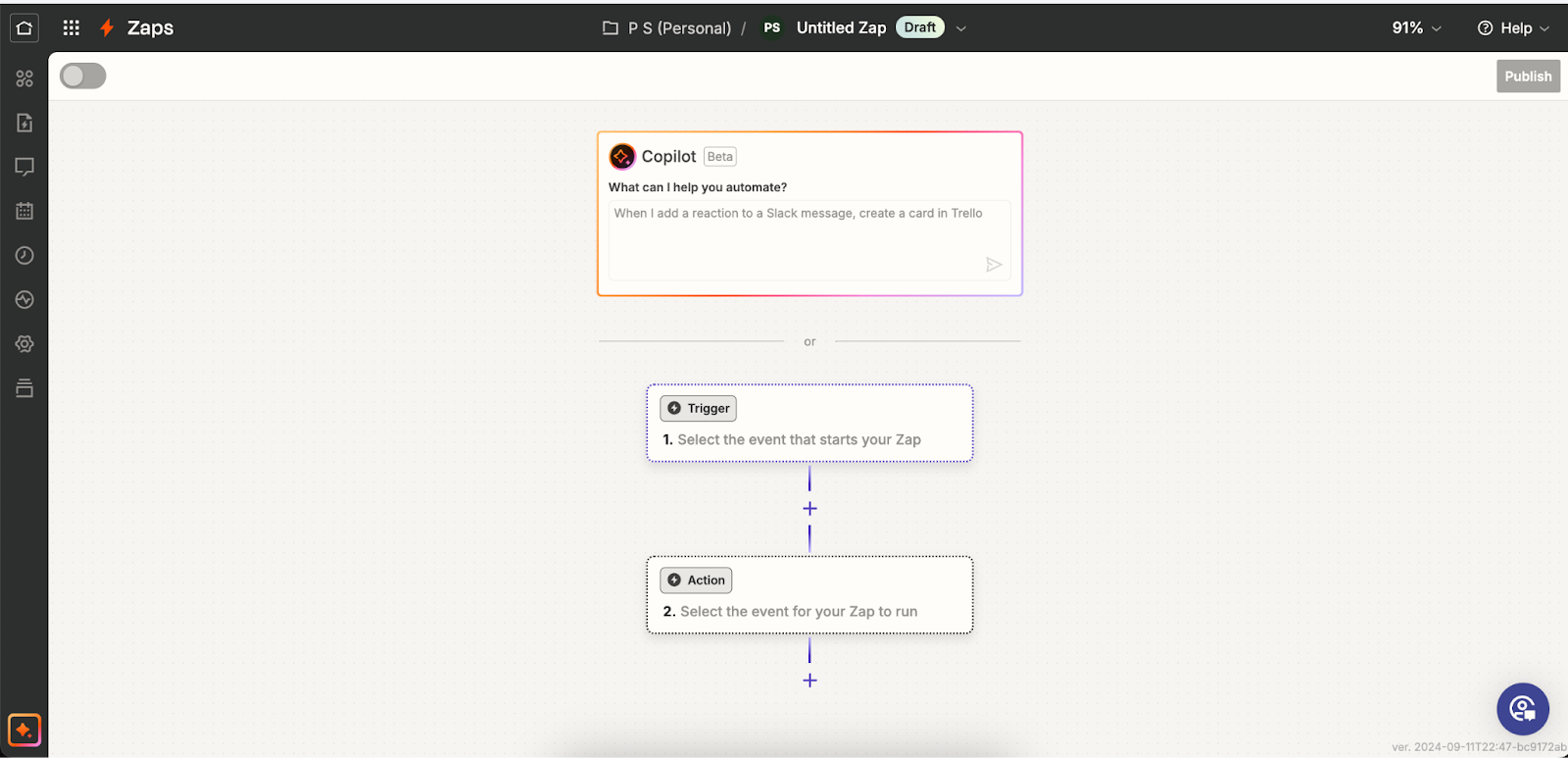Select the action step card
This screenshot has height=758, width=1568.
click(809, 595)
